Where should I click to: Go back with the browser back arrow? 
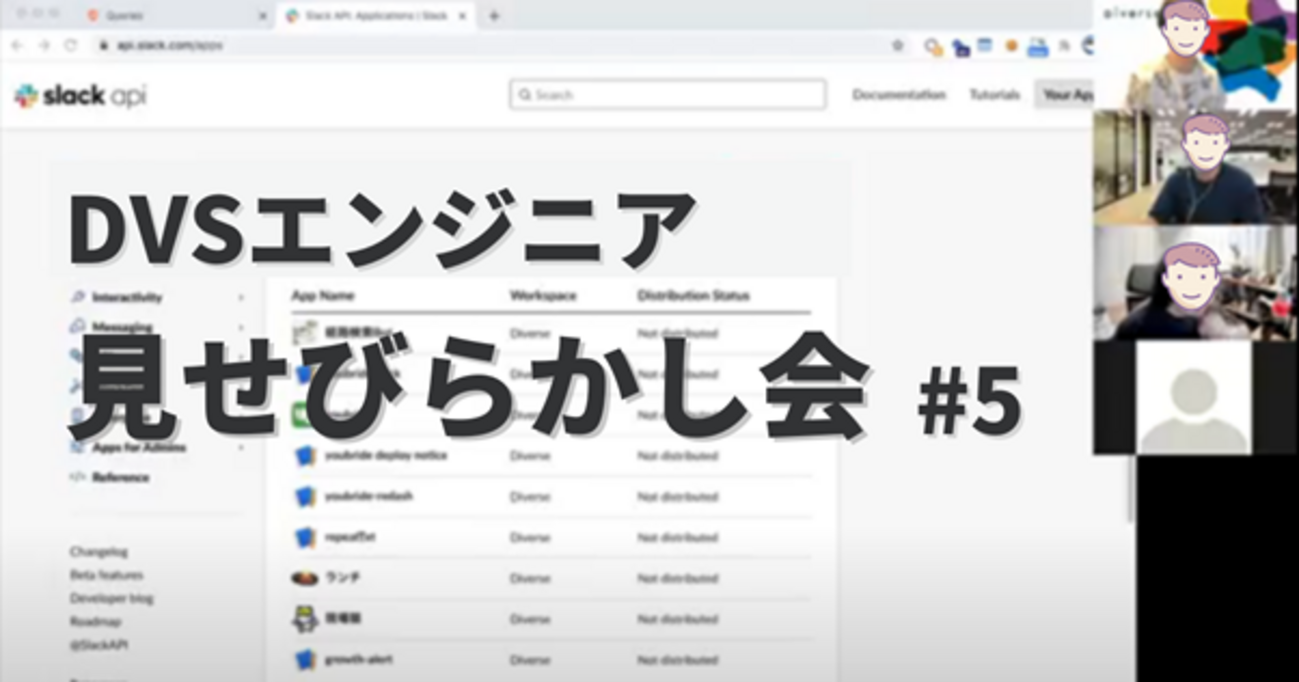(x=17, y=46)
